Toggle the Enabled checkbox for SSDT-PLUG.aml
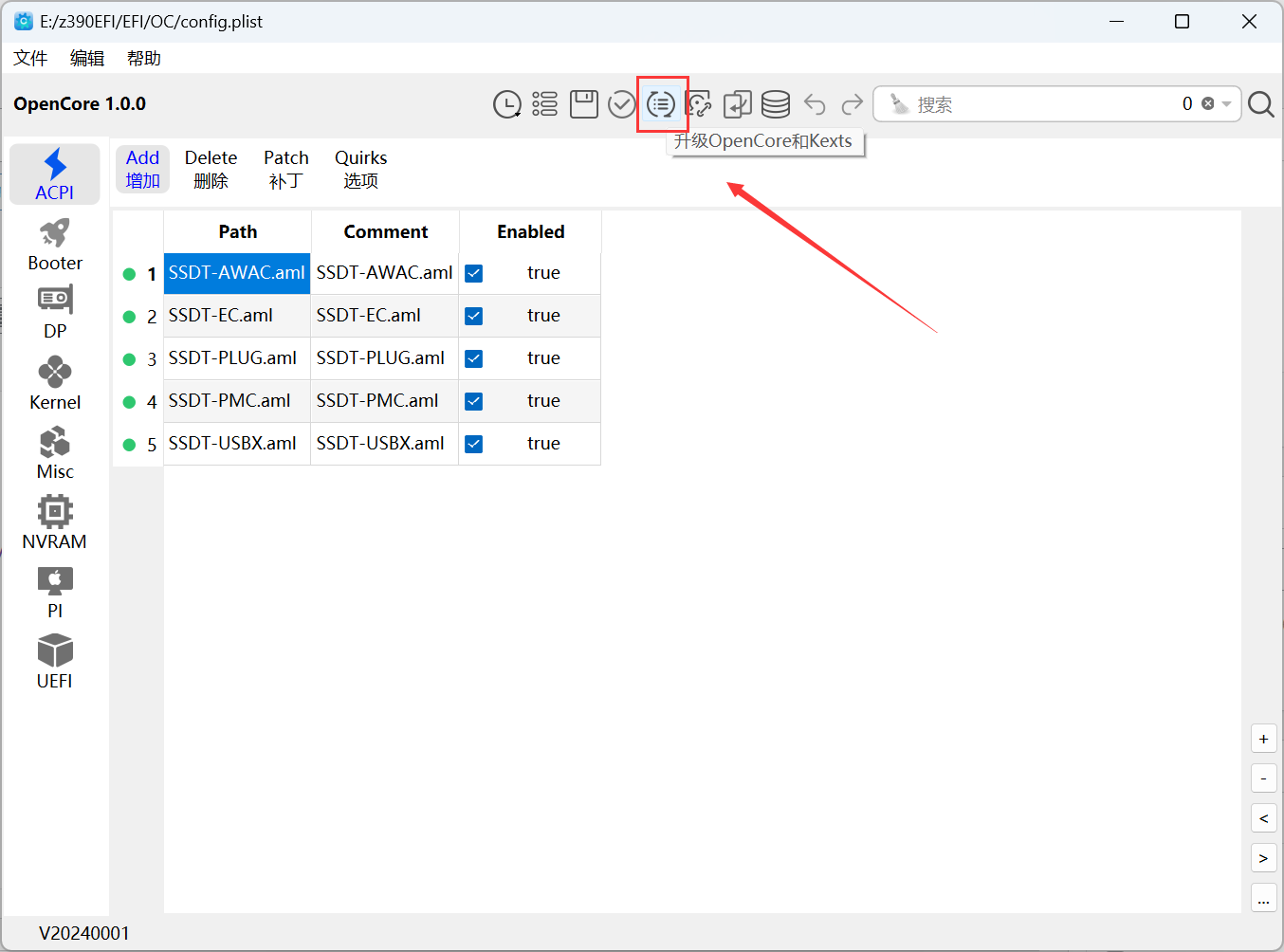The image size is (1284, 952). [x=474, y=358]
